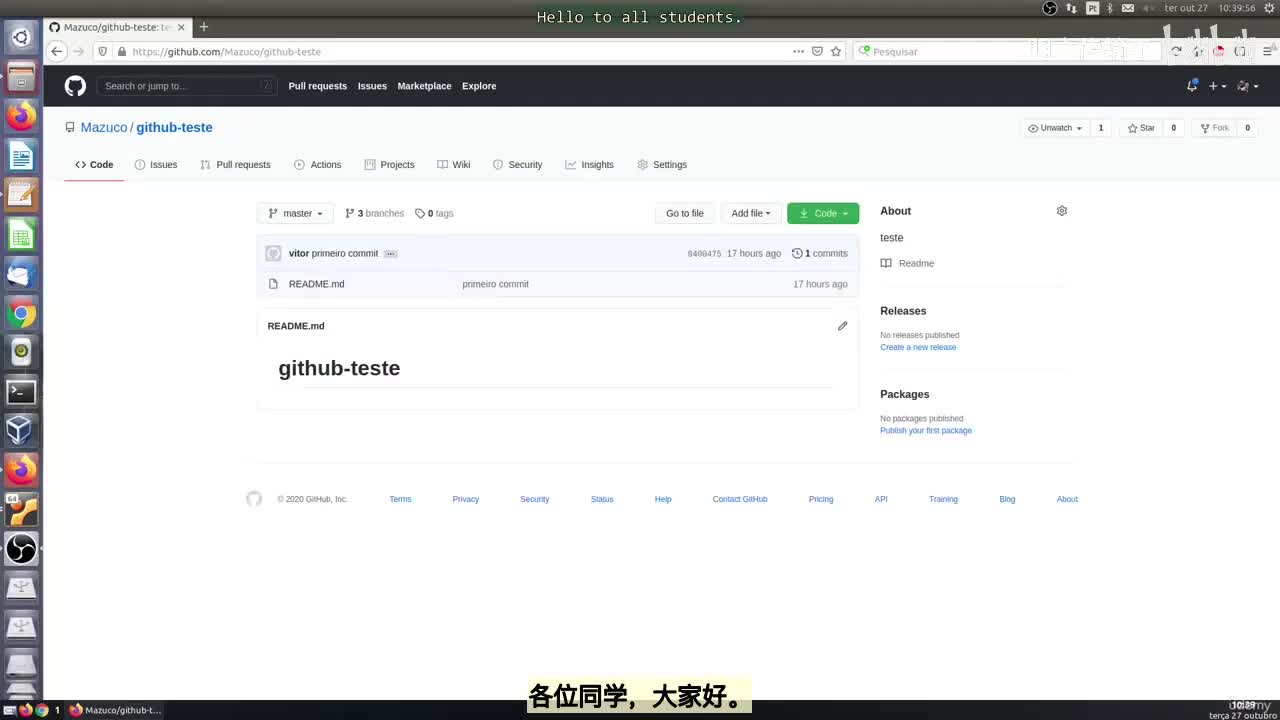1280x720 pixels.
Task: Click vitor's avatar in commit row
Action: tap(273, 253)
